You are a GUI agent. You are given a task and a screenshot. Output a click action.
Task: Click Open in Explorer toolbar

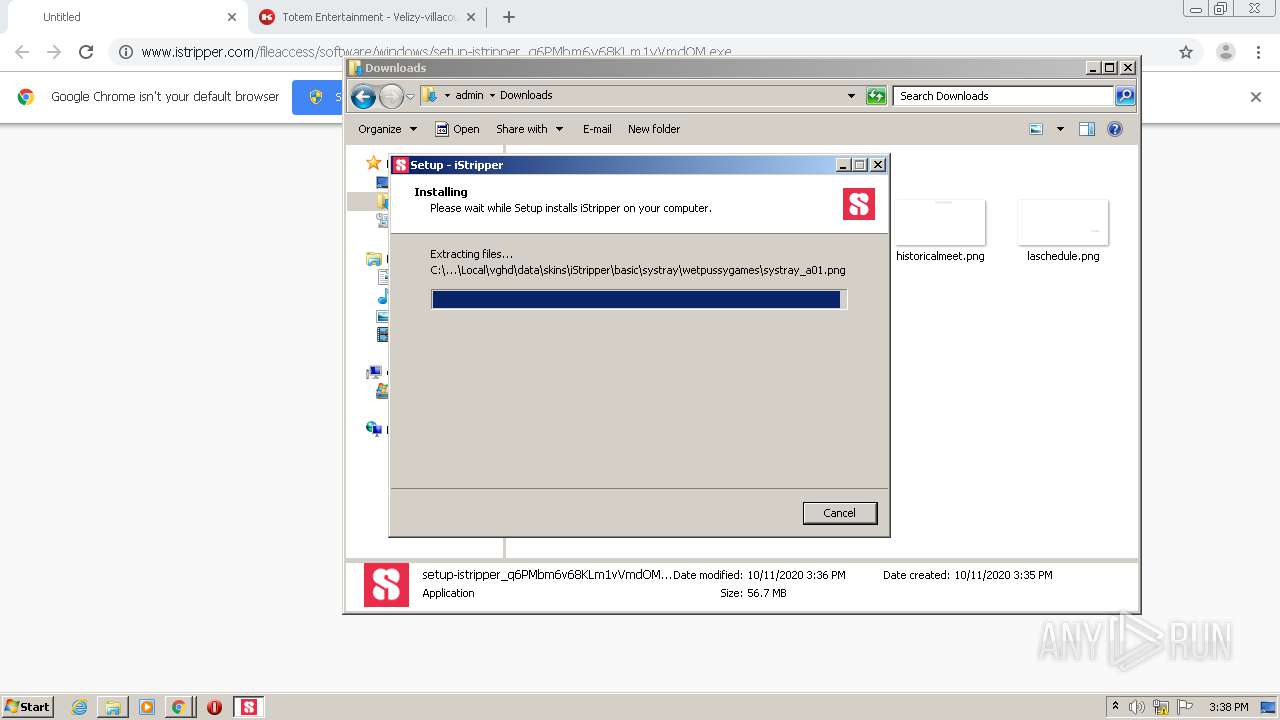(x=457, y=129)
